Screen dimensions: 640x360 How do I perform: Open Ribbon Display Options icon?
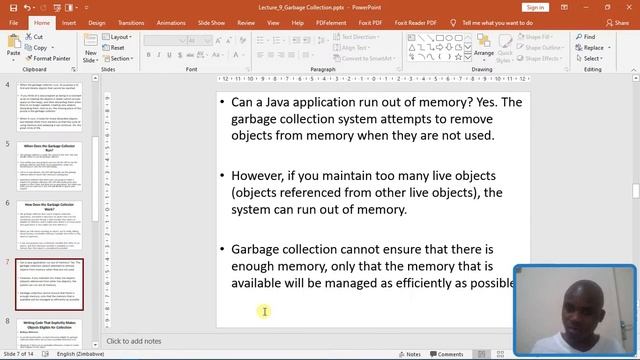pos(564,7)
